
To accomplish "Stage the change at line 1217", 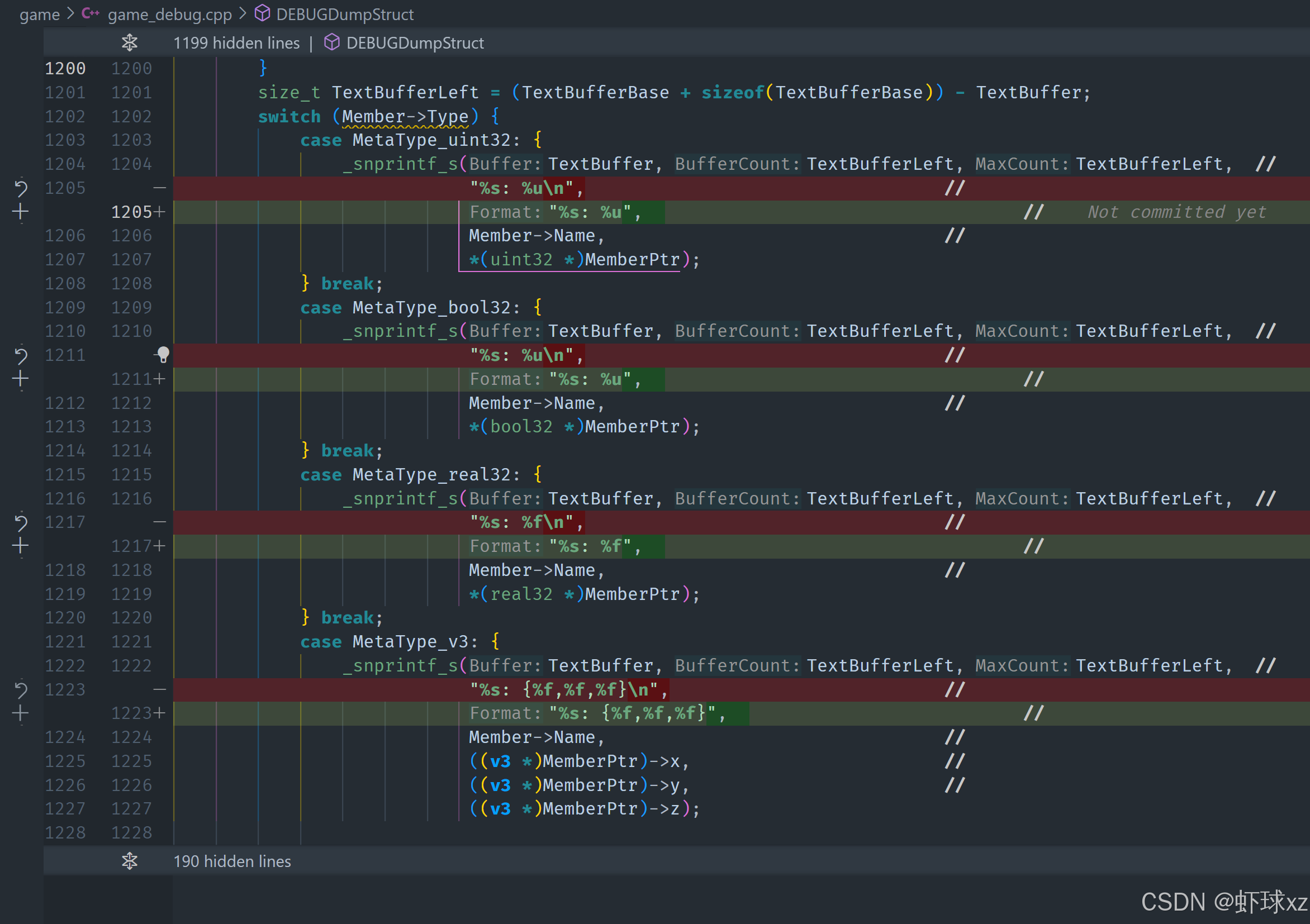I will 21,546.
